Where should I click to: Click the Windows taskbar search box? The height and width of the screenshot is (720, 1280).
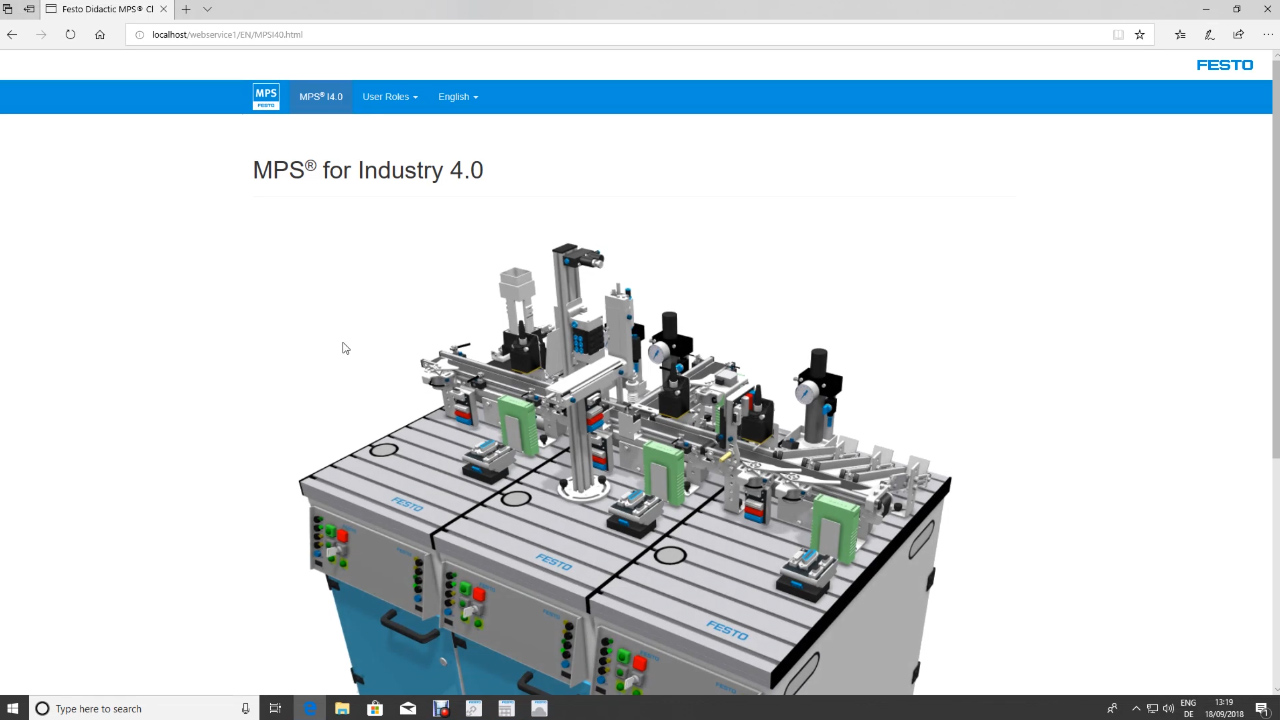coord(140,708)
